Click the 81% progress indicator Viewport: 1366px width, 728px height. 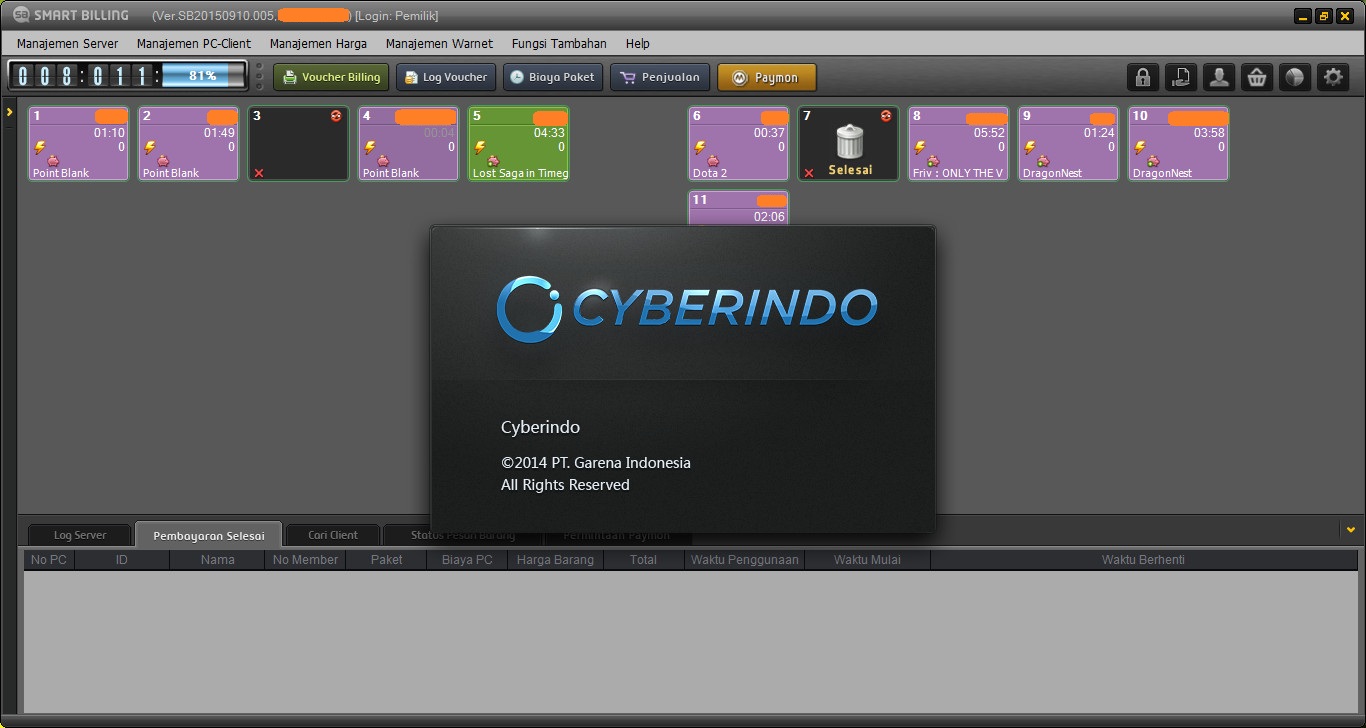[x=200, y=74]
